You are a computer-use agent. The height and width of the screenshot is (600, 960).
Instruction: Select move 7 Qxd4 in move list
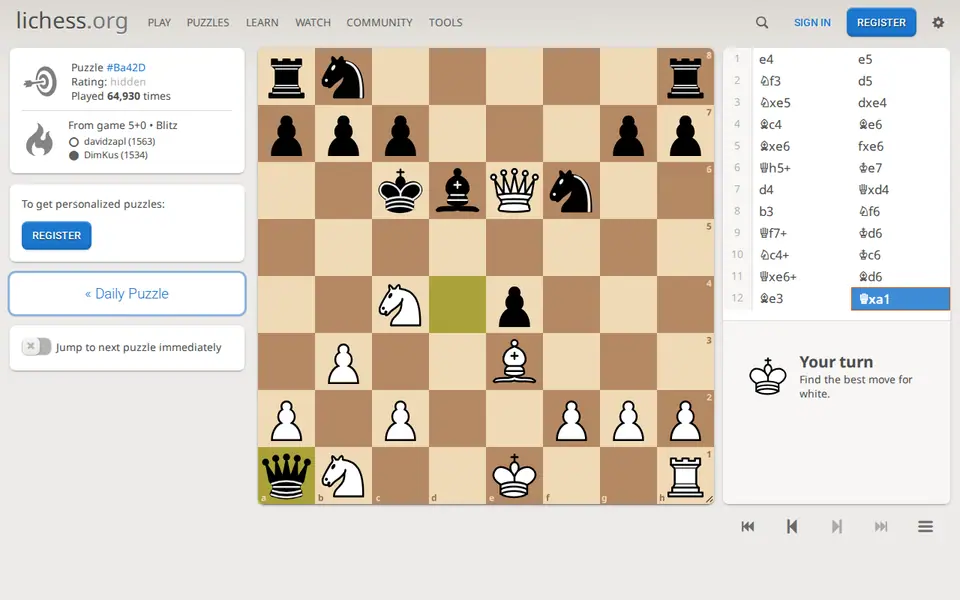pyautogui.click(x=900, y=190)
